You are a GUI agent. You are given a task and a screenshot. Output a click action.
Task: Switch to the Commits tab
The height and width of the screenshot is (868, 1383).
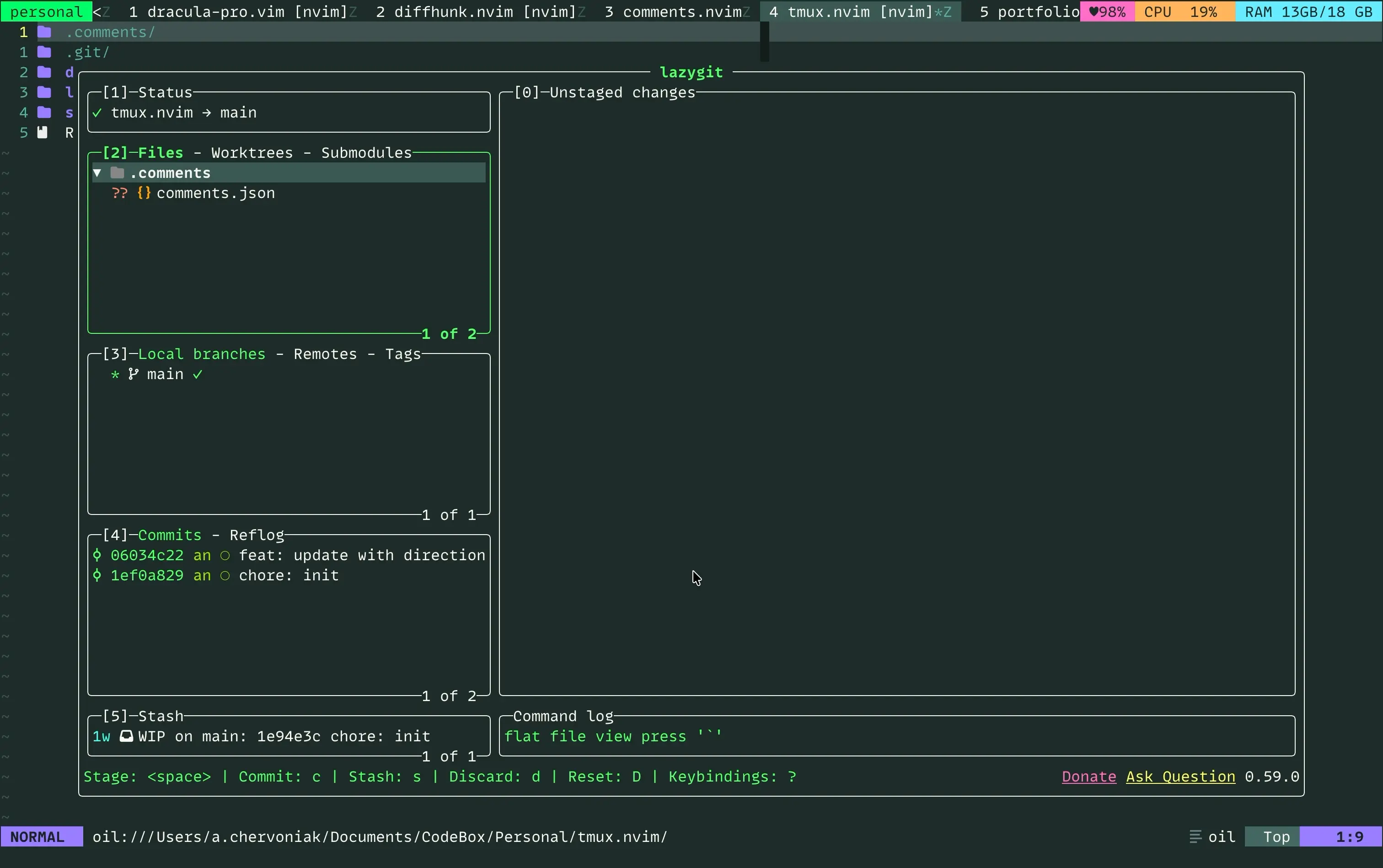coord(170,535)
